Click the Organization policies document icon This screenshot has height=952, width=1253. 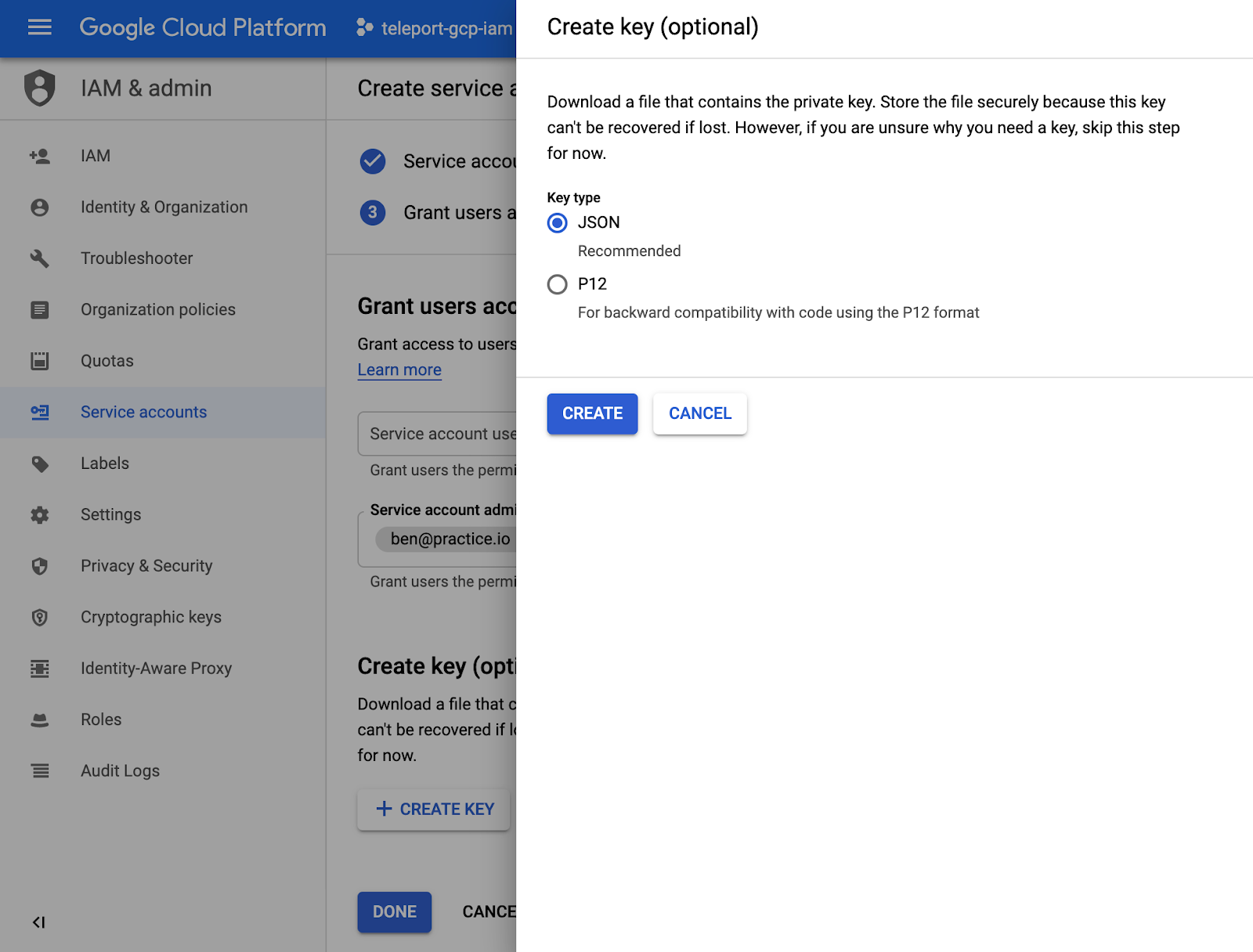coord(40,310)
